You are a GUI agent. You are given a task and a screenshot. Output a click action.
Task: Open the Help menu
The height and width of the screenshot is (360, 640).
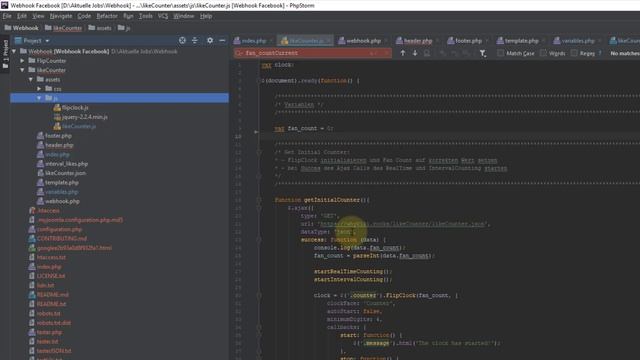206,16
